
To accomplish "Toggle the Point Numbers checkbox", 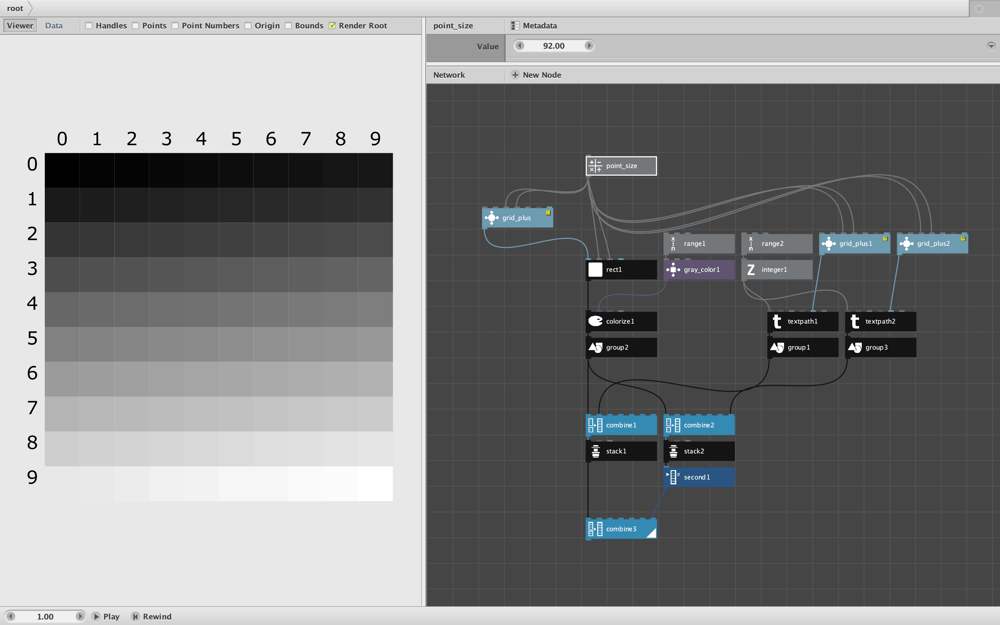I will coord(175,26).
